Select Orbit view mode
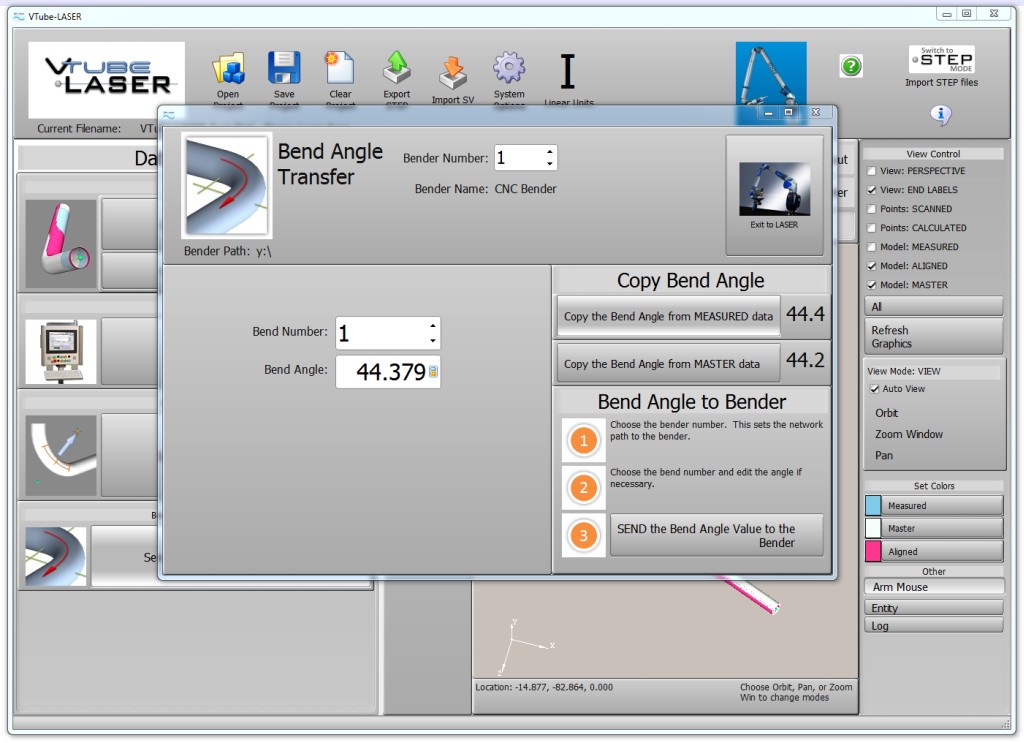This screenshot has height=743, width=1024. point(887,413)
